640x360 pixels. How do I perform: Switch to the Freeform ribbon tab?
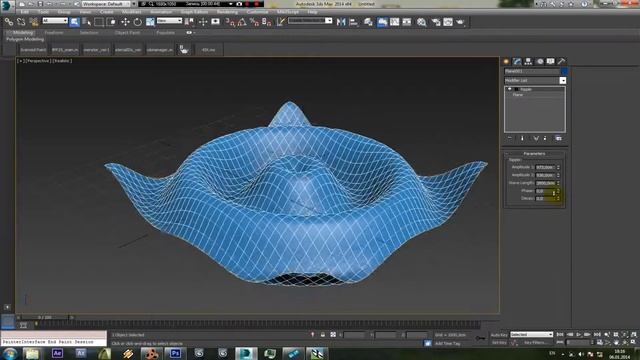coord(54,33)
